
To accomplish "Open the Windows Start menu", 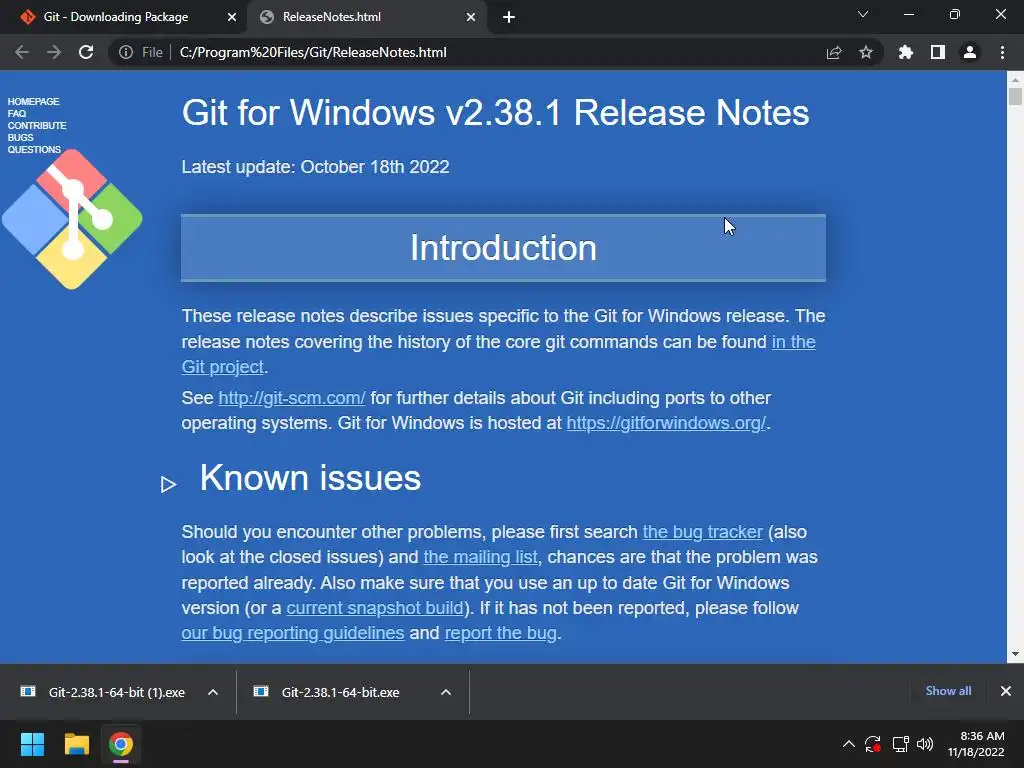I will click(x=32, y=744).
